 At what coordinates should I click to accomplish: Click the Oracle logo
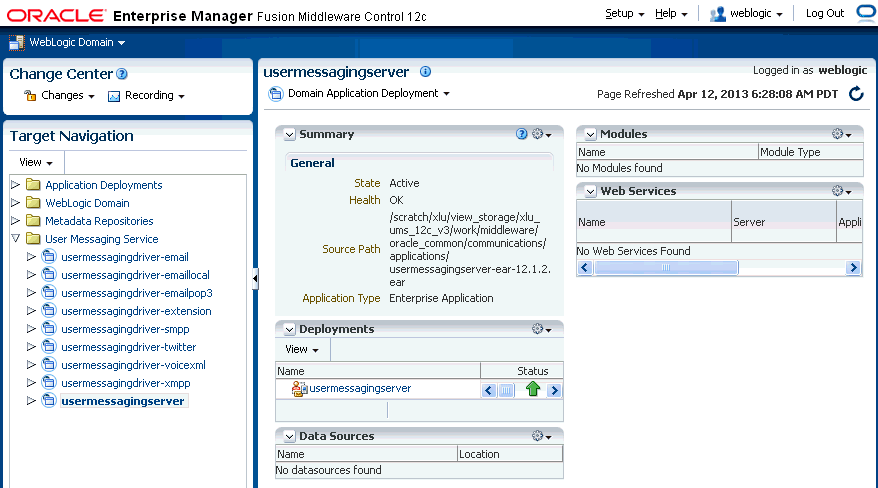pos(56,16)
